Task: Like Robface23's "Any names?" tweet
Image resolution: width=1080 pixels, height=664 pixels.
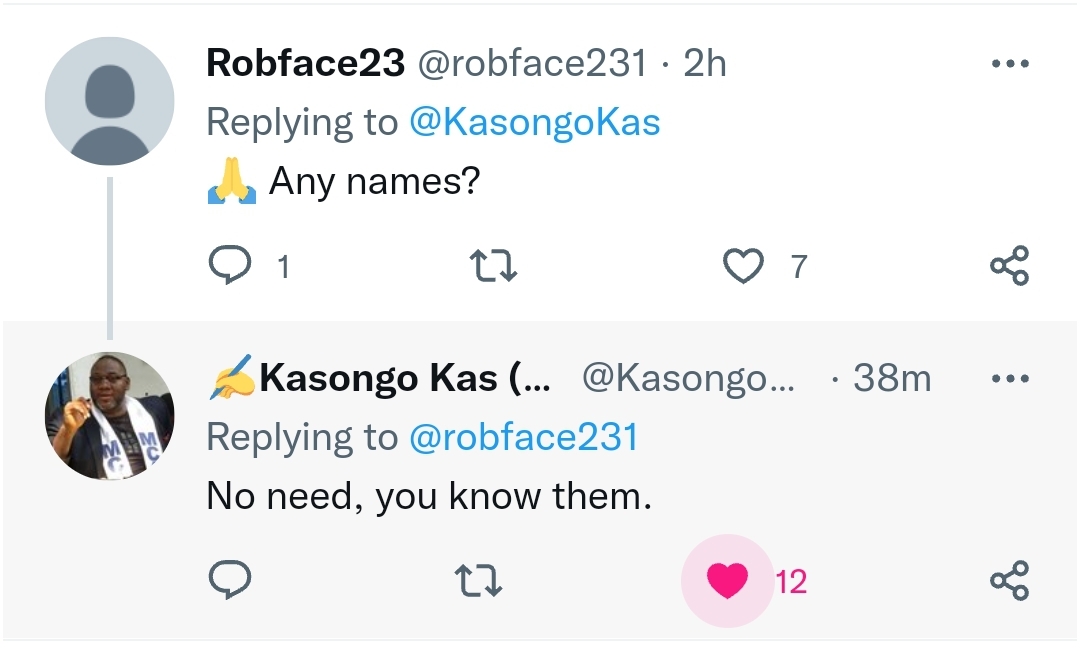Action: point(743,266)
